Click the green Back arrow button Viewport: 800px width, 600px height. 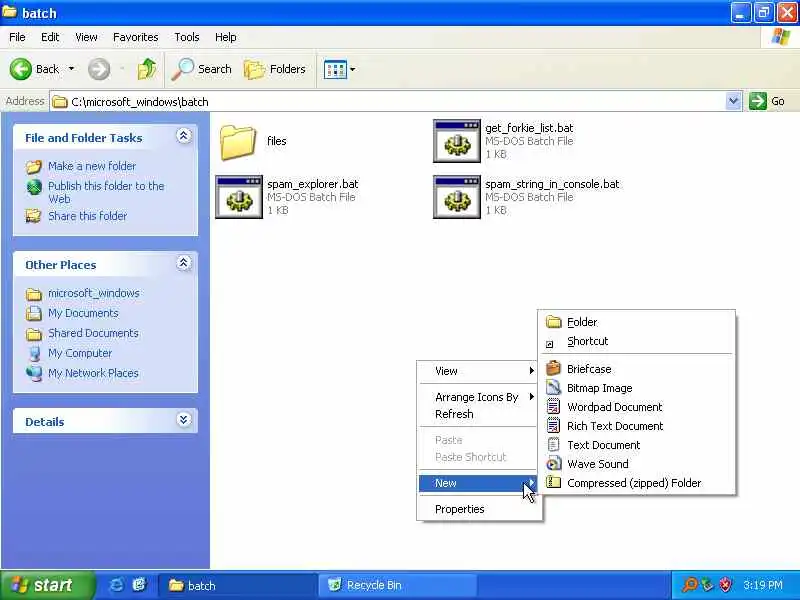coord(20,69)
